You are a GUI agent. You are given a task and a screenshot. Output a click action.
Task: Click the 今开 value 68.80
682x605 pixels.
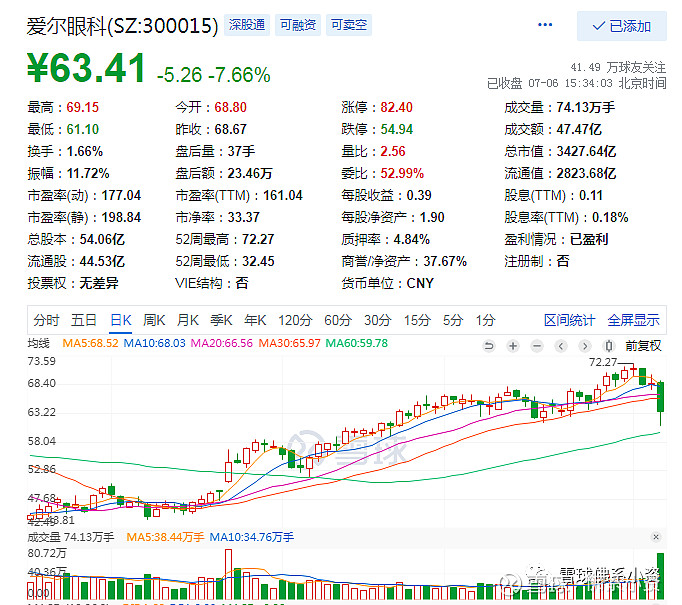pyautogui.click(x=231, y=107)
